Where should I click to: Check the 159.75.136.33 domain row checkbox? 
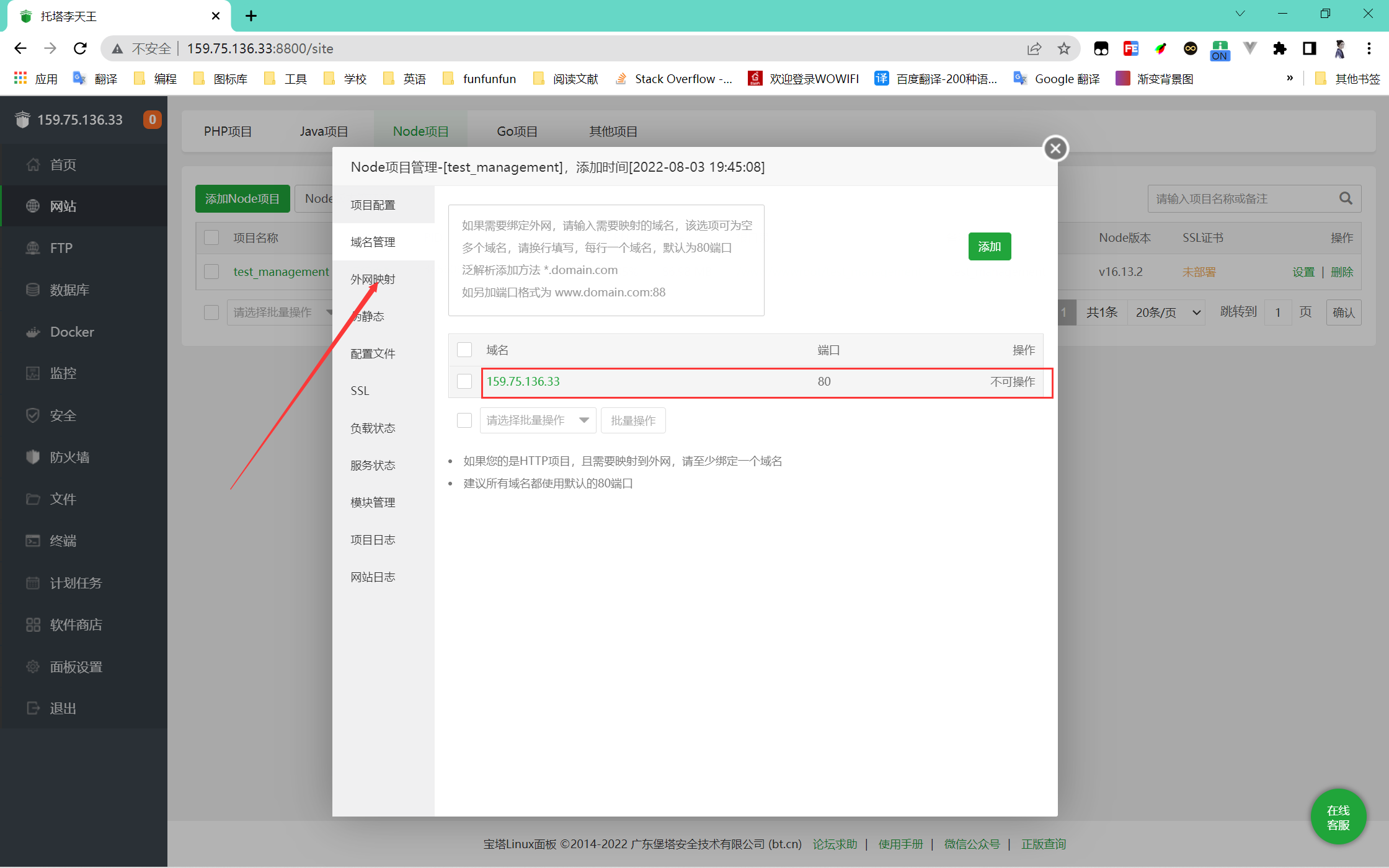coord(464,381)
